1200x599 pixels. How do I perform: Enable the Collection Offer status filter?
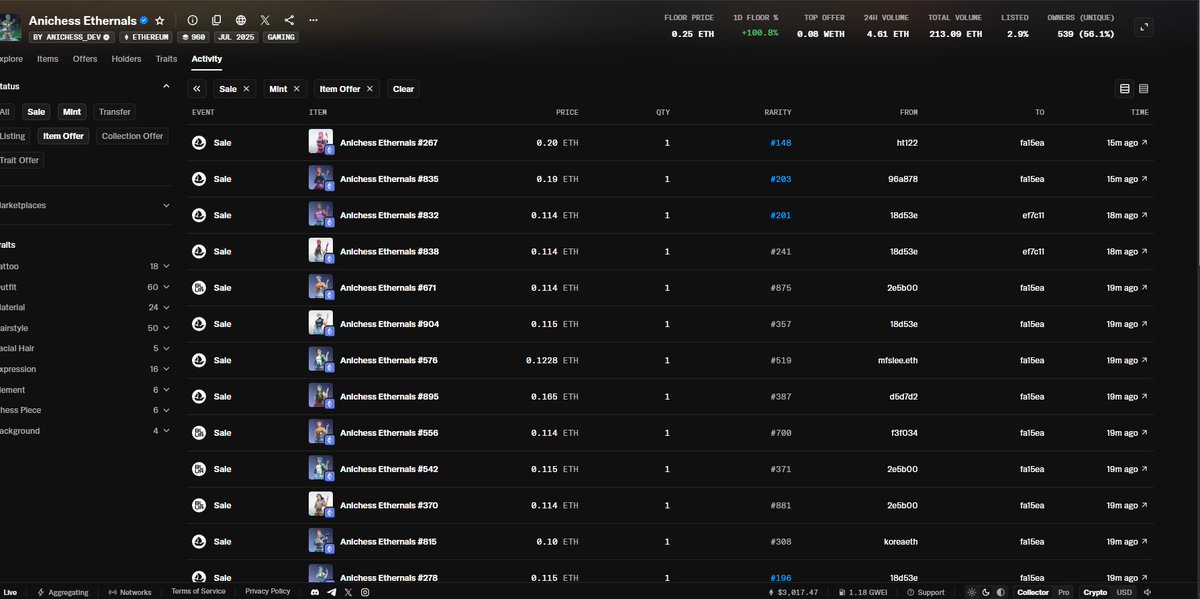(133, 135)
